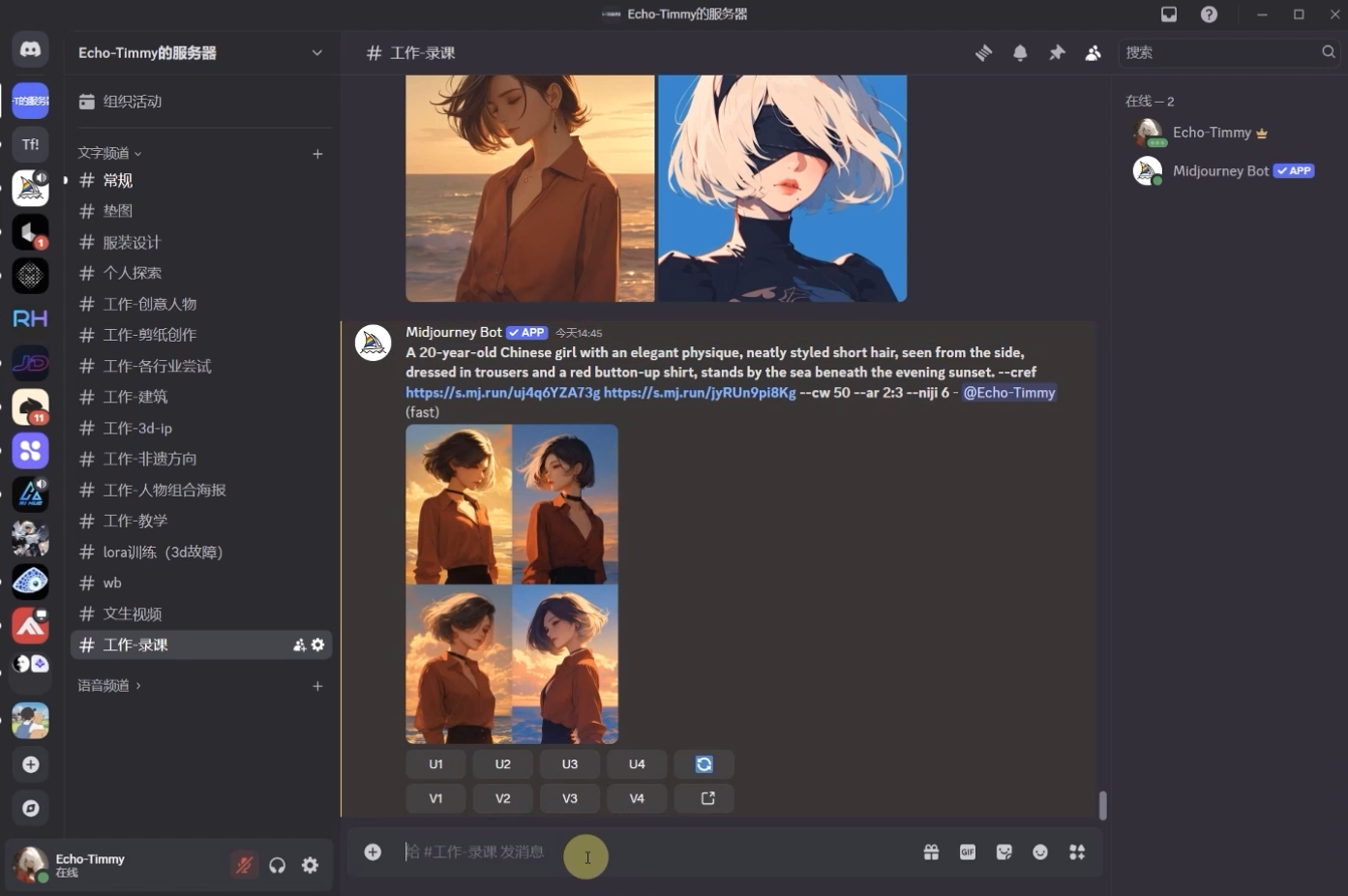Open the sticker picker icon
This screenshot has height=896, width=1348.
(x=1004, y=851)
